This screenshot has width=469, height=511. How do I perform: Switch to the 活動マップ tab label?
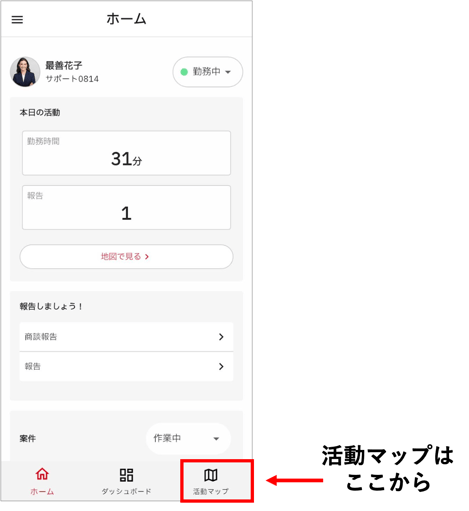(x=211, y=491)
